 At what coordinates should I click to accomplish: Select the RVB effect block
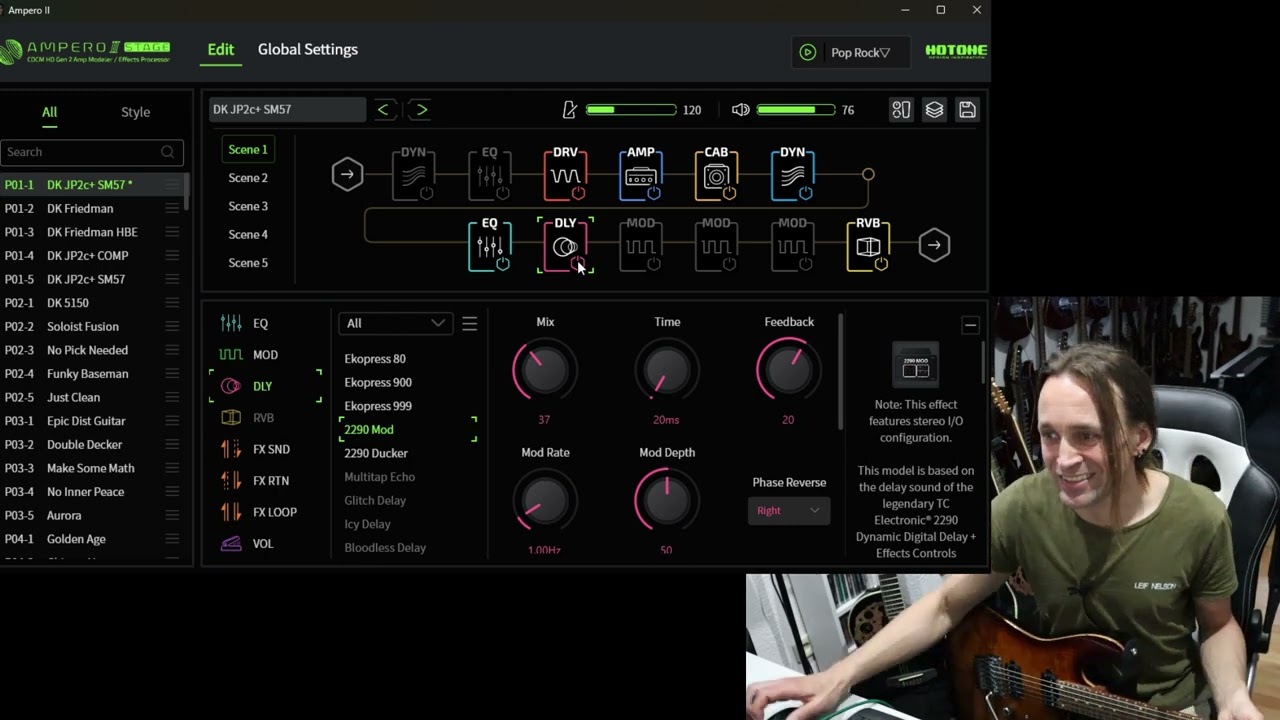(868, 245)
